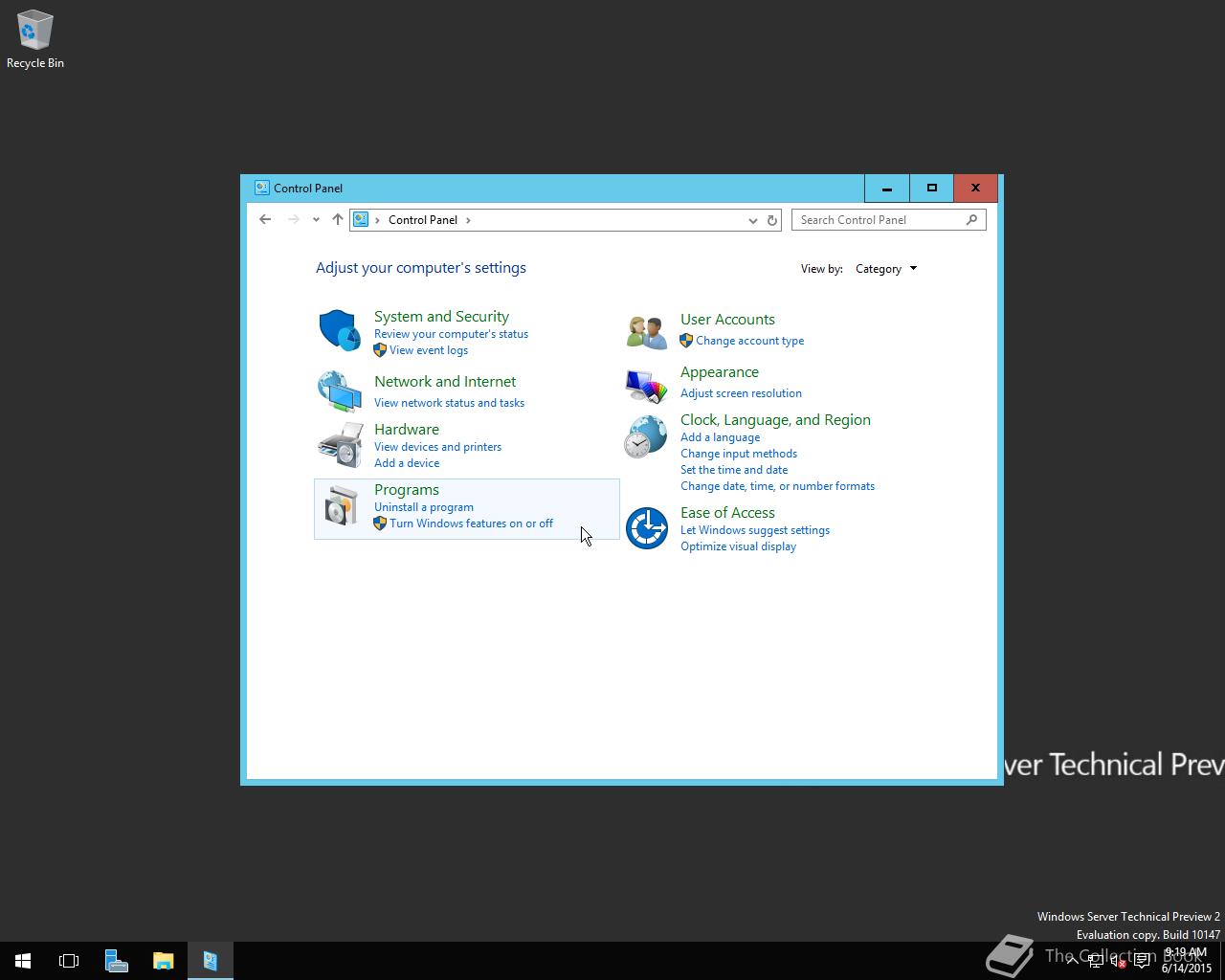This screenshot has width=1225, height=980.
Task: Open the System and Security shield icon
Action: pyautogui.click(x=340, y=330)
